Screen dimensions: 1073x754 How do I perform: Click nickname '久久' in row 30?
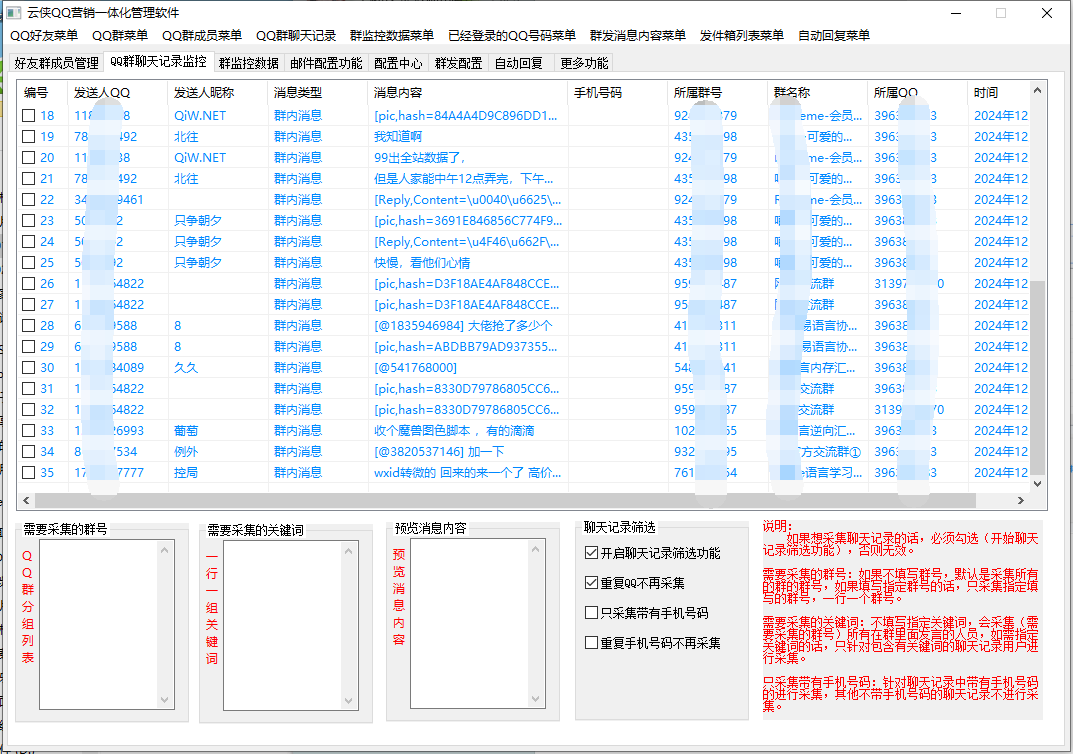click(x=186, y=368)
